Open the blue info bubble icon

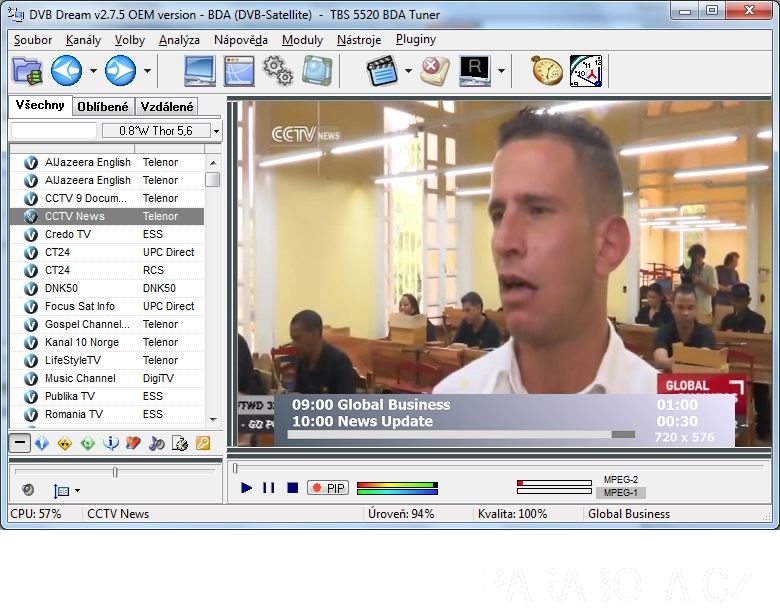click(x=111, y=443)
